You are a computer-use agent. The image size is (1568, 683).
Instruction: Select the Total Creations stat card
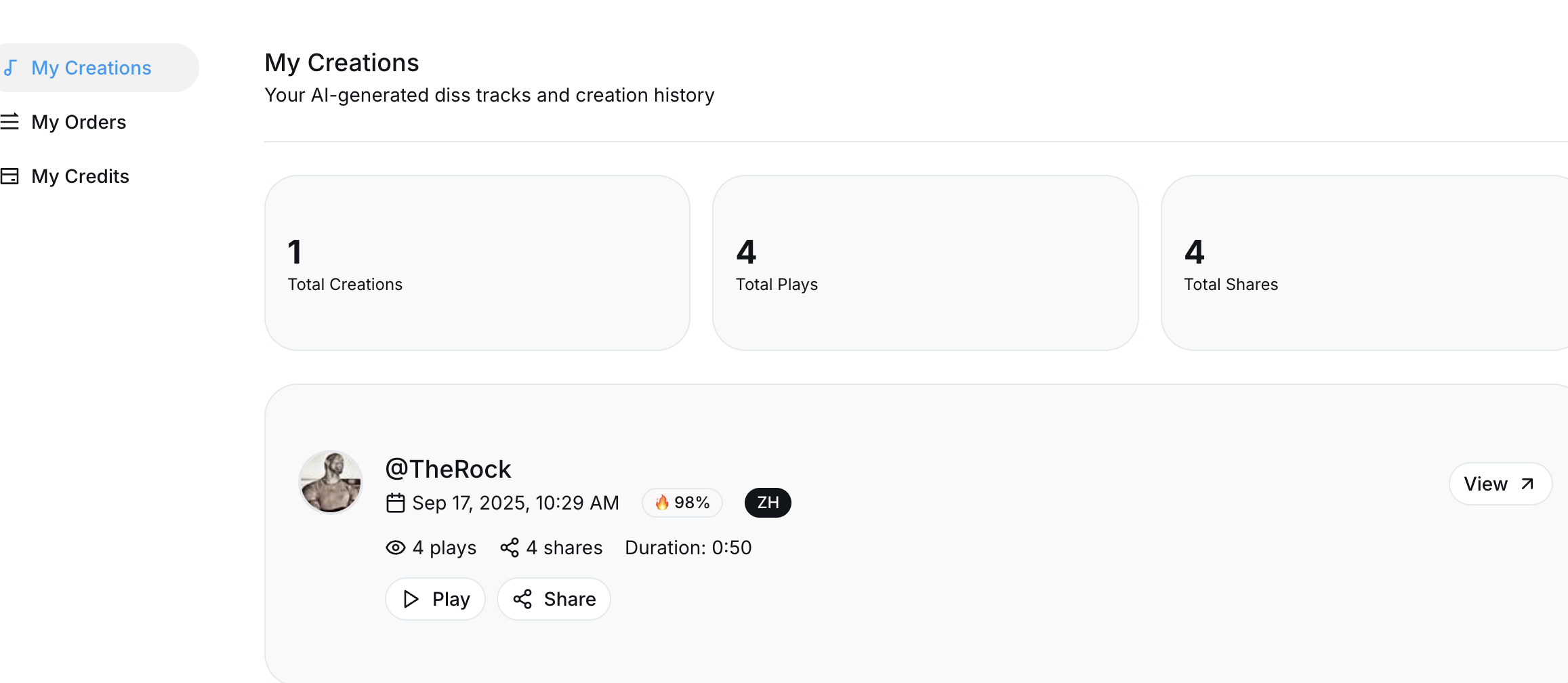click(x=477, y=263)
